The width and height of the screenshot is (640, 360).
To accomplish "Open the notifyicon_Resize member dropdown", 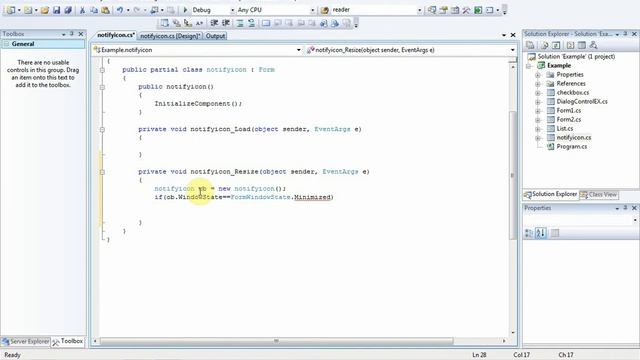I will click(x=513, y=50).
